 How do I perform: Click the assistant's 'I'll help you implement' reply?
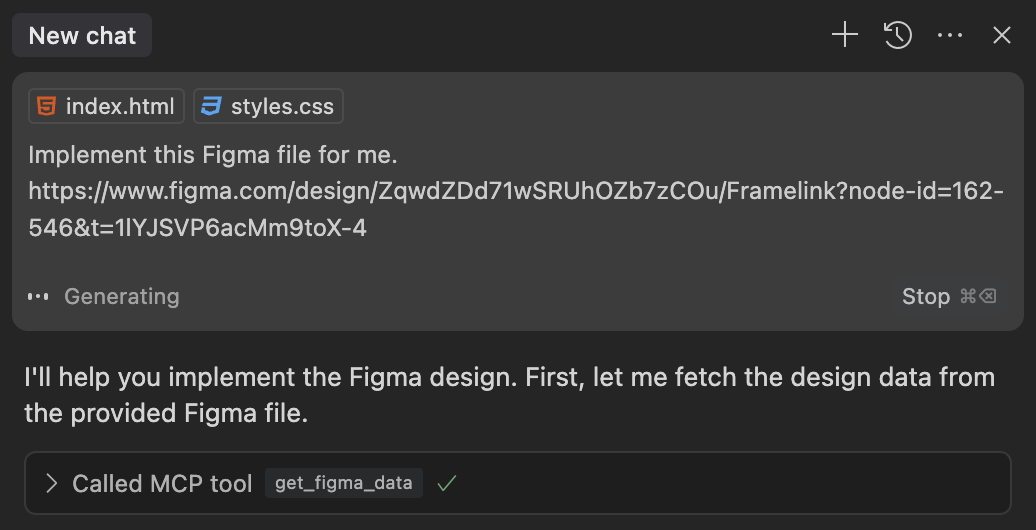[509, 395]
